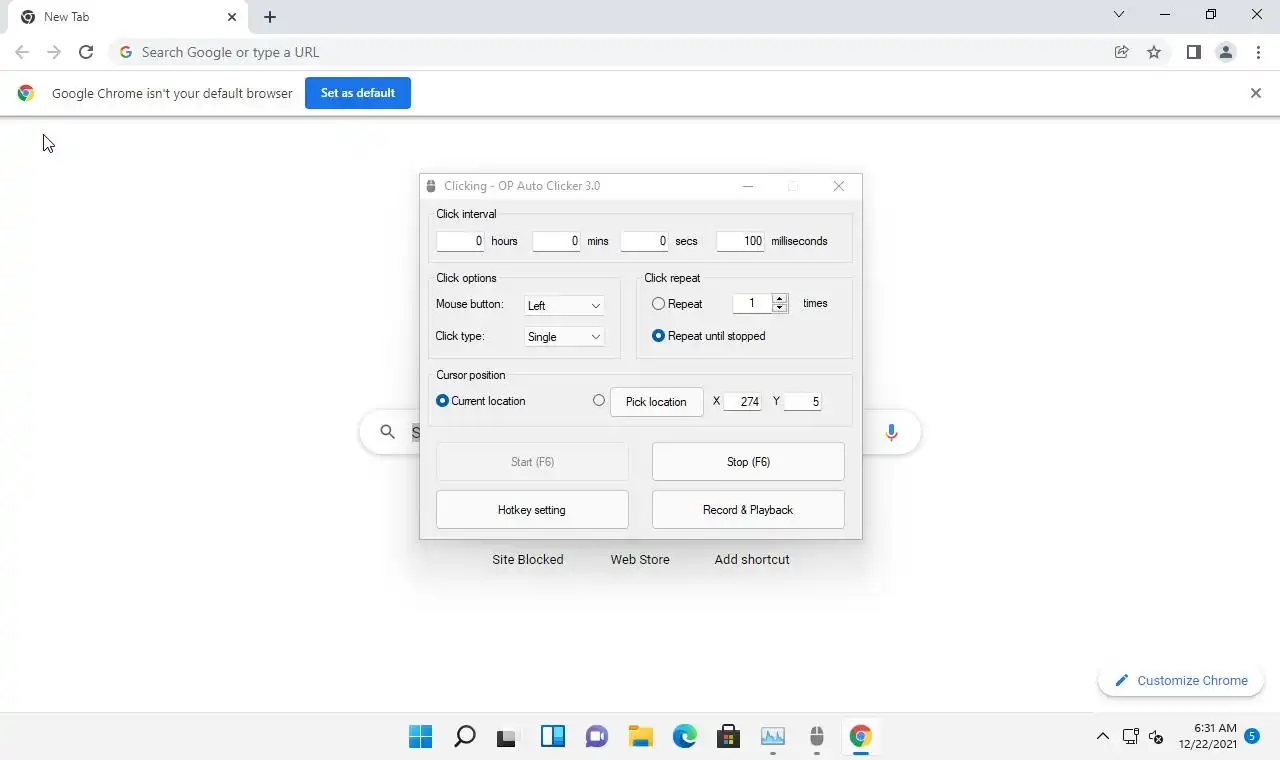The image size is (1280, 760).
Task: Open Widgets from taskbar
Action: point(552,737)
